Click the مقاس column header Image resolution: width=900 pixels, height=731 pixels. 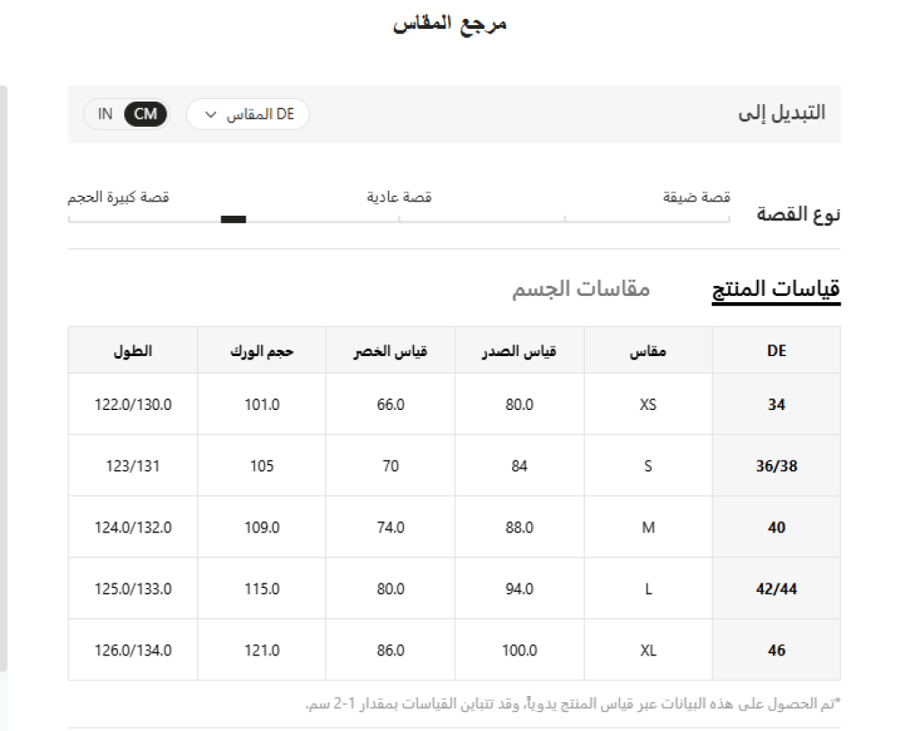pyautogui.click(x=648, y=351)
